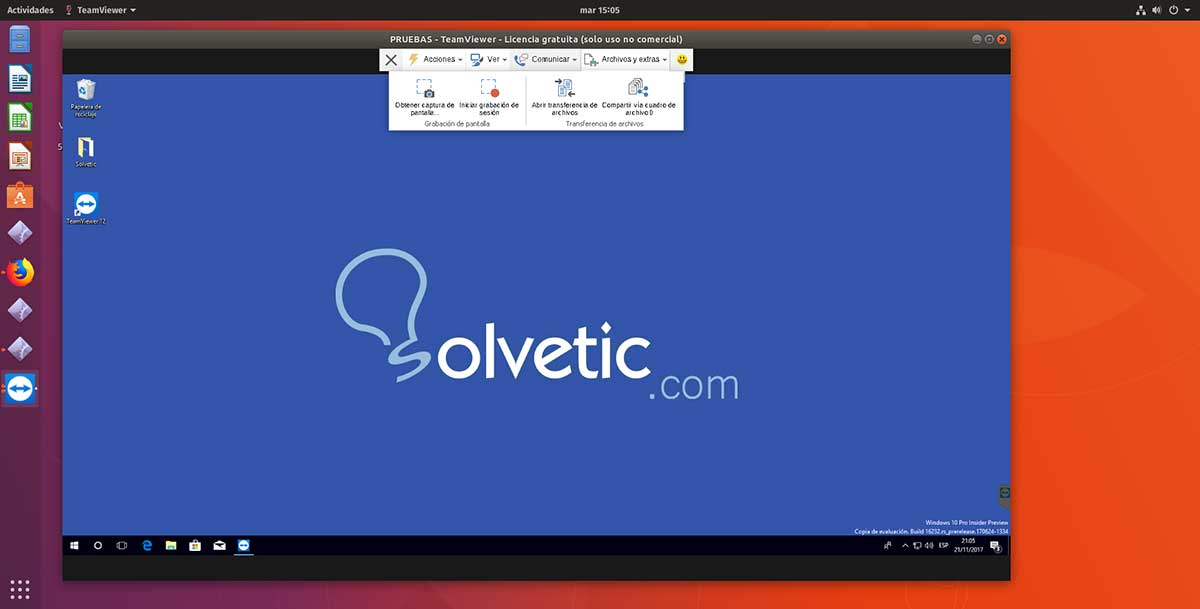
Task: Expand the Archivos y extras menu
Action: tap(626, 60)
